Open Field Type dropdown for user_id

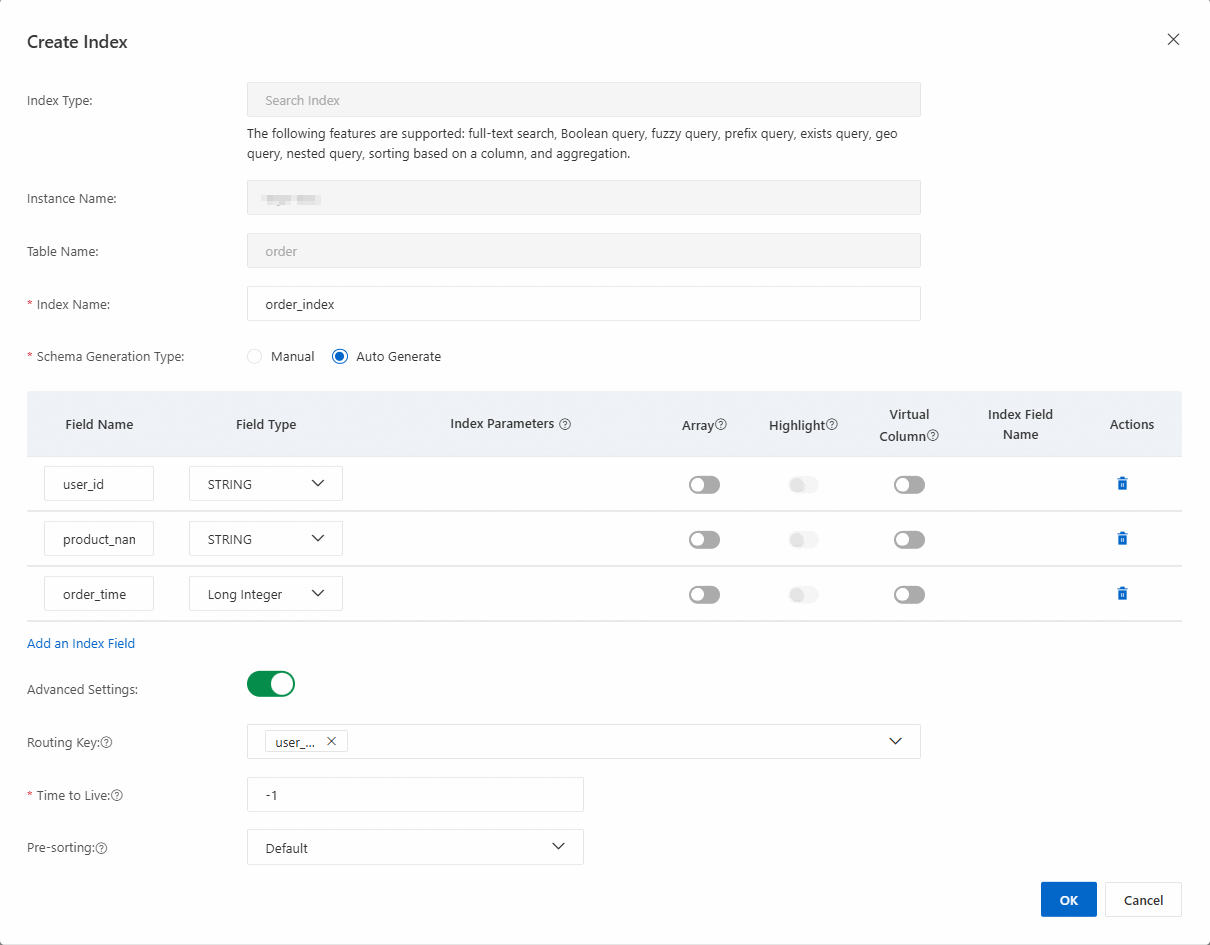tap(266, 484)
